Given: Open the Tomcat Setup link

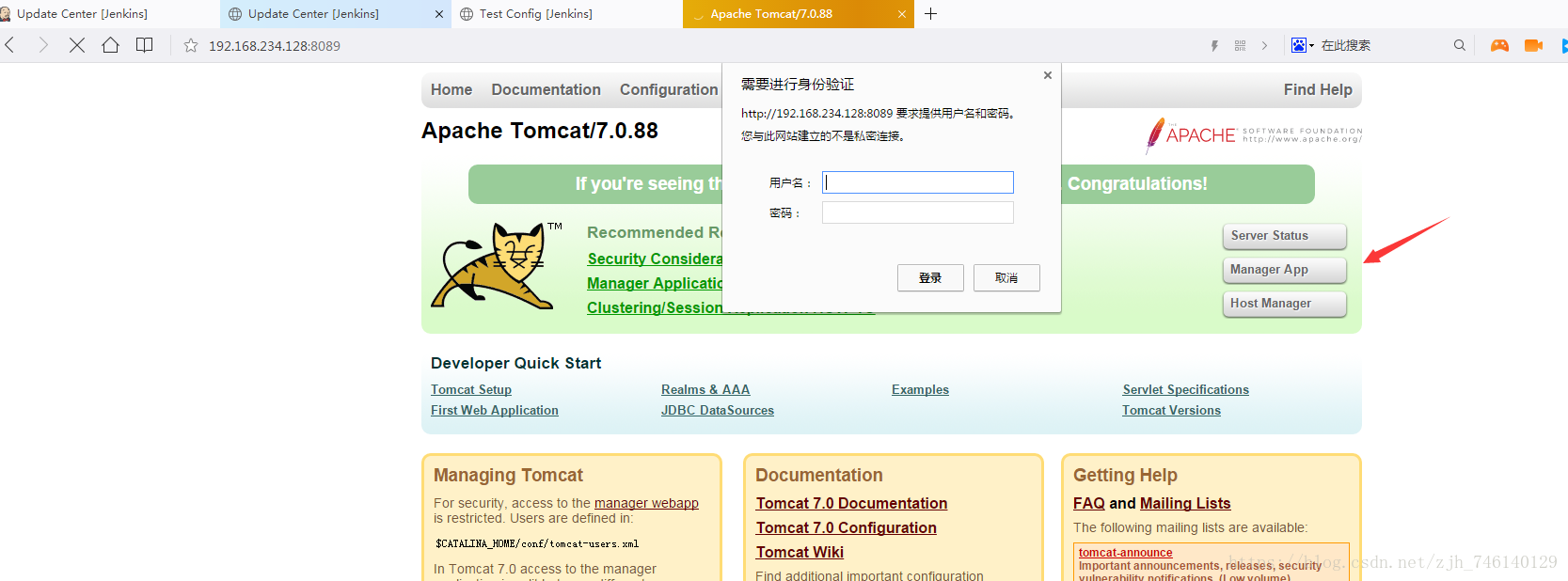Looking at the screenshot, I should 471,389.
